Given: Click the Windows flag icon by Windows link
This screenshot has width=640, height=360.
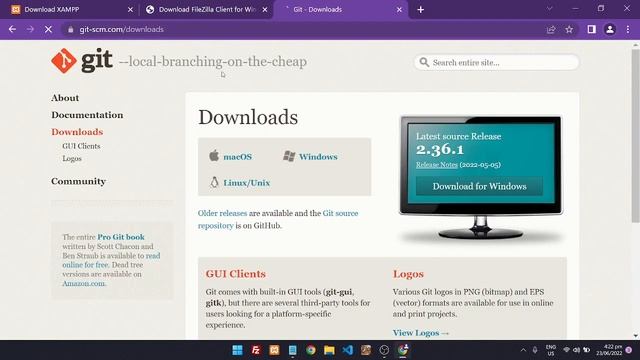Looking at the screenshot, I should coord(289,156).
